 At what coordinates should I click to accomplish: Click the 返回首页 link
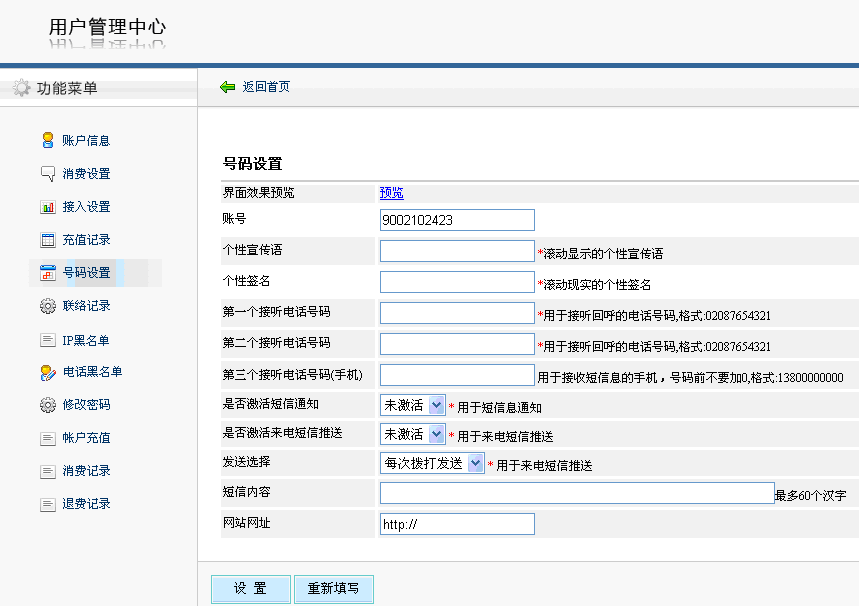(266, 87)
